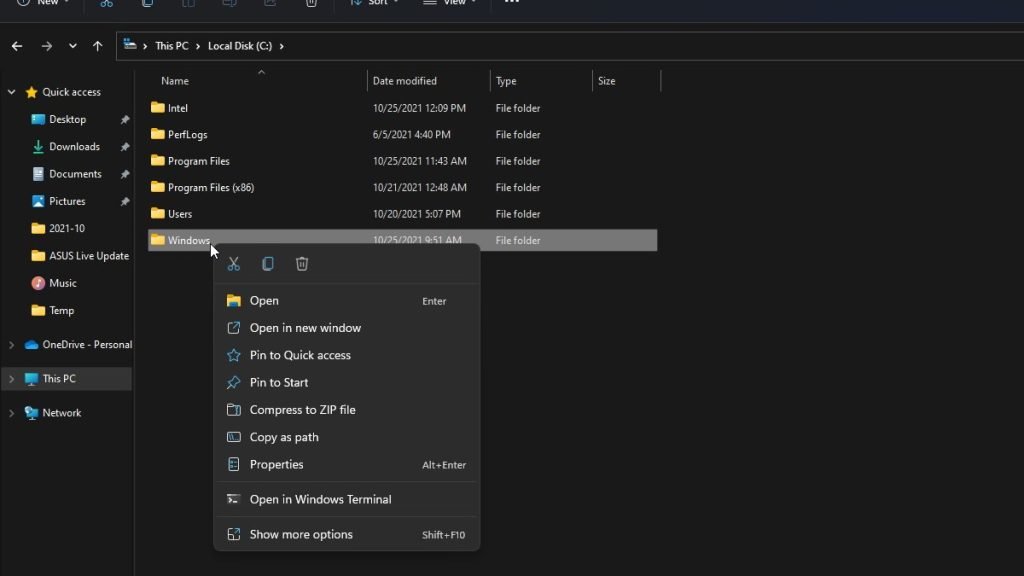Choose Open in new window
This screenshot has width=1024, height=576.
347,328
